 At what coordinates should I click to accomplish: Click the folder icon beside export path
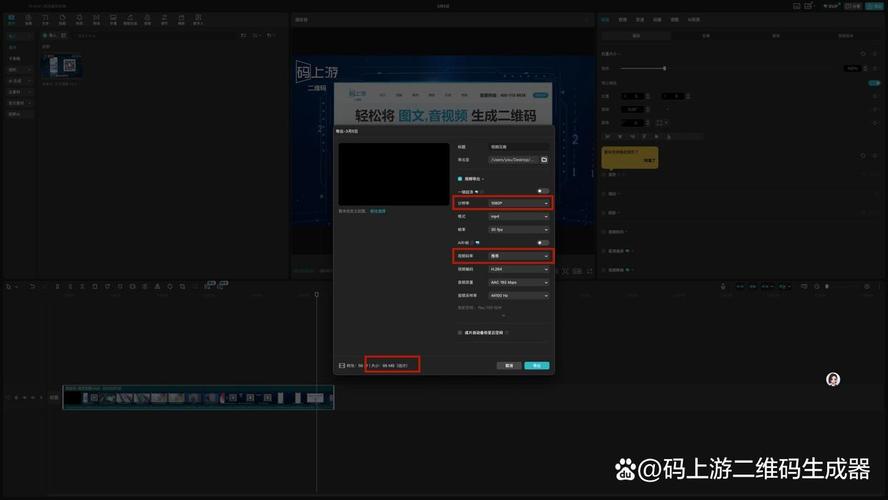point(544,160)
